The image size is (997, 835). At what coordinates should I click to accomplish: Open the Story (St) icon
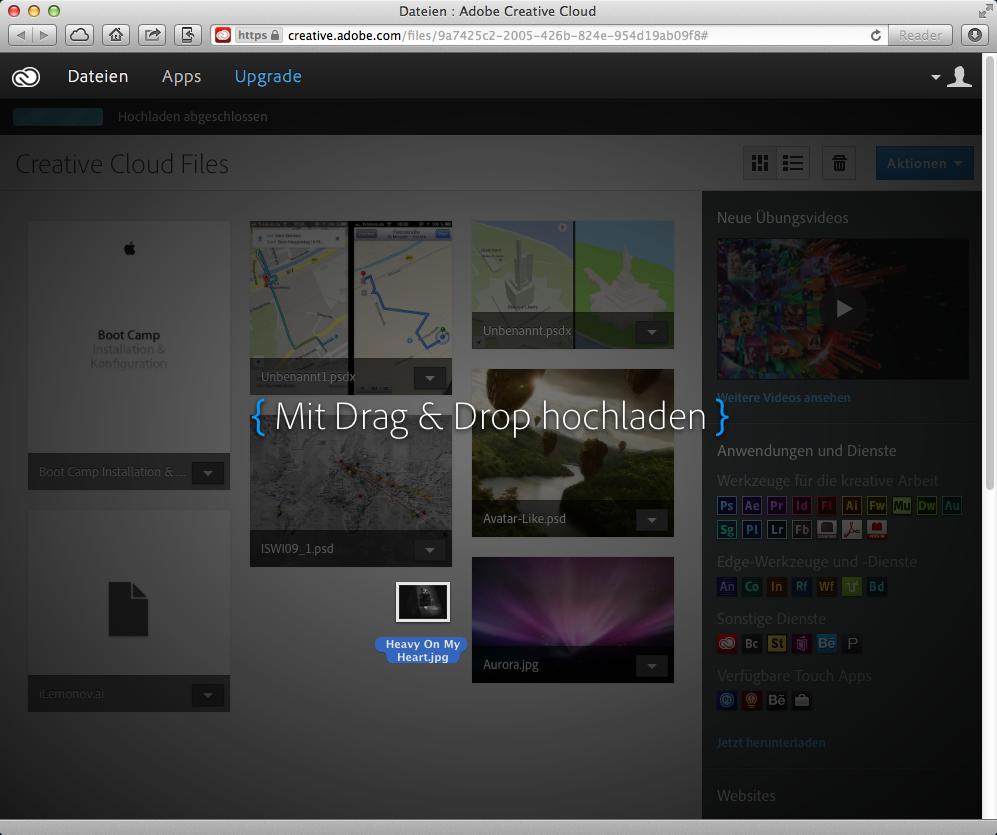click(x=776, y=644)
